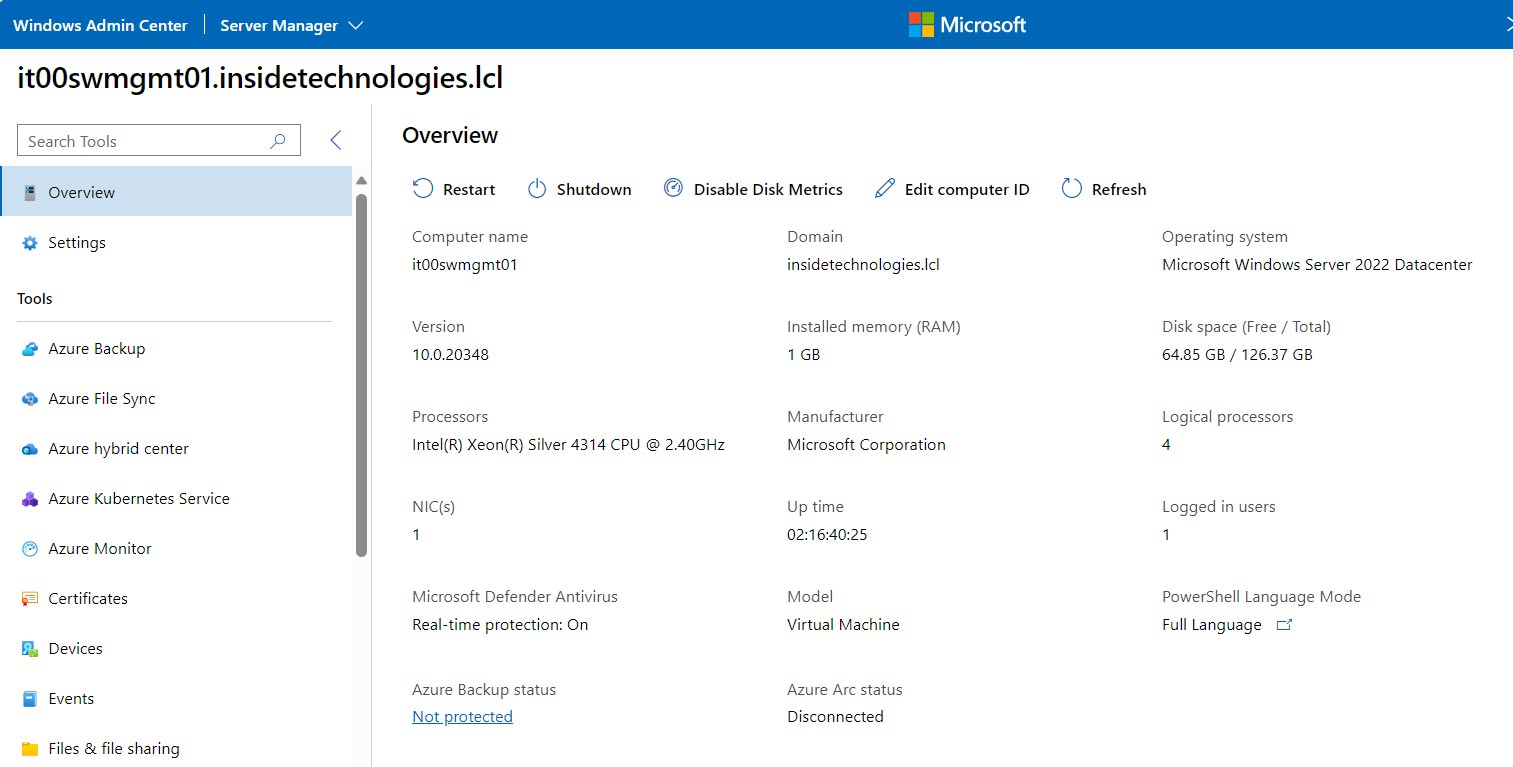The height and width of the screenshot is (767, 1513).
Task: Click the Overview server icon in sidebar
Action: pos(30,192)
